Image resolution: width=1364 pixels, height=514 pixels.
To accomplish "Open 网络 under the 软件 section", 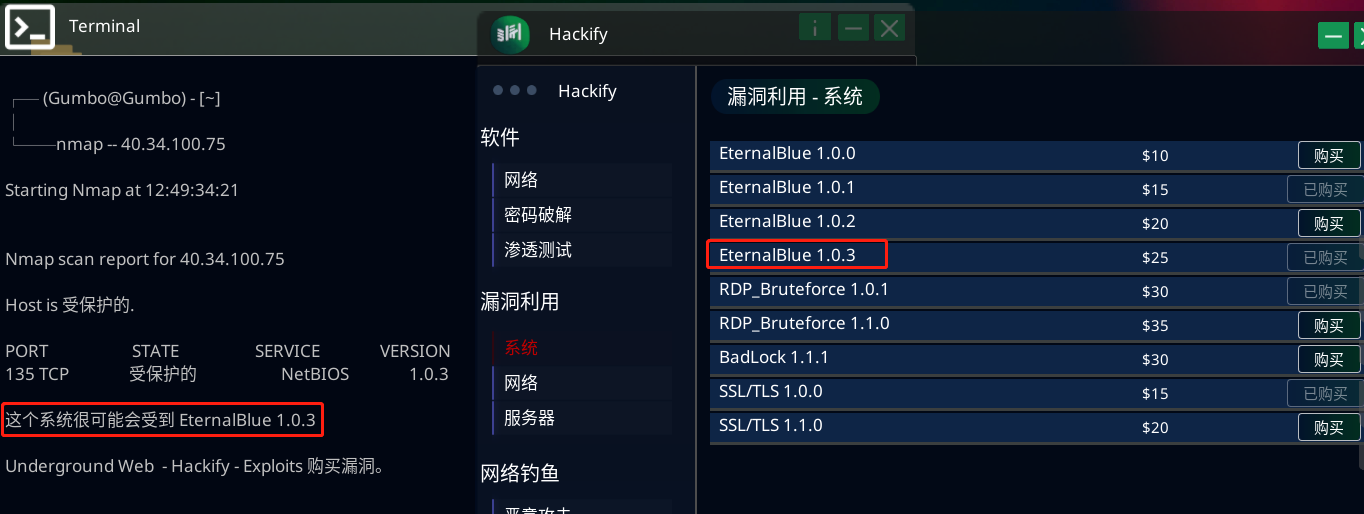I will coord(521,180).
